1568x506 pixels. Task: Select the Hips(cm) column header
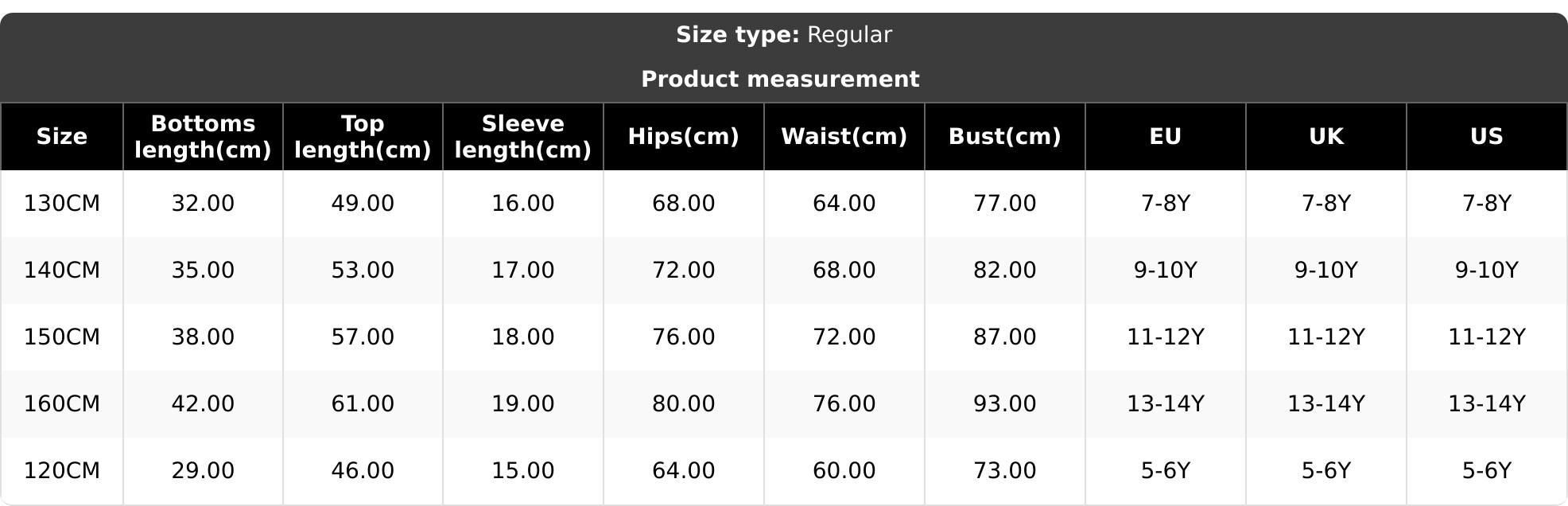pos(683,137)
